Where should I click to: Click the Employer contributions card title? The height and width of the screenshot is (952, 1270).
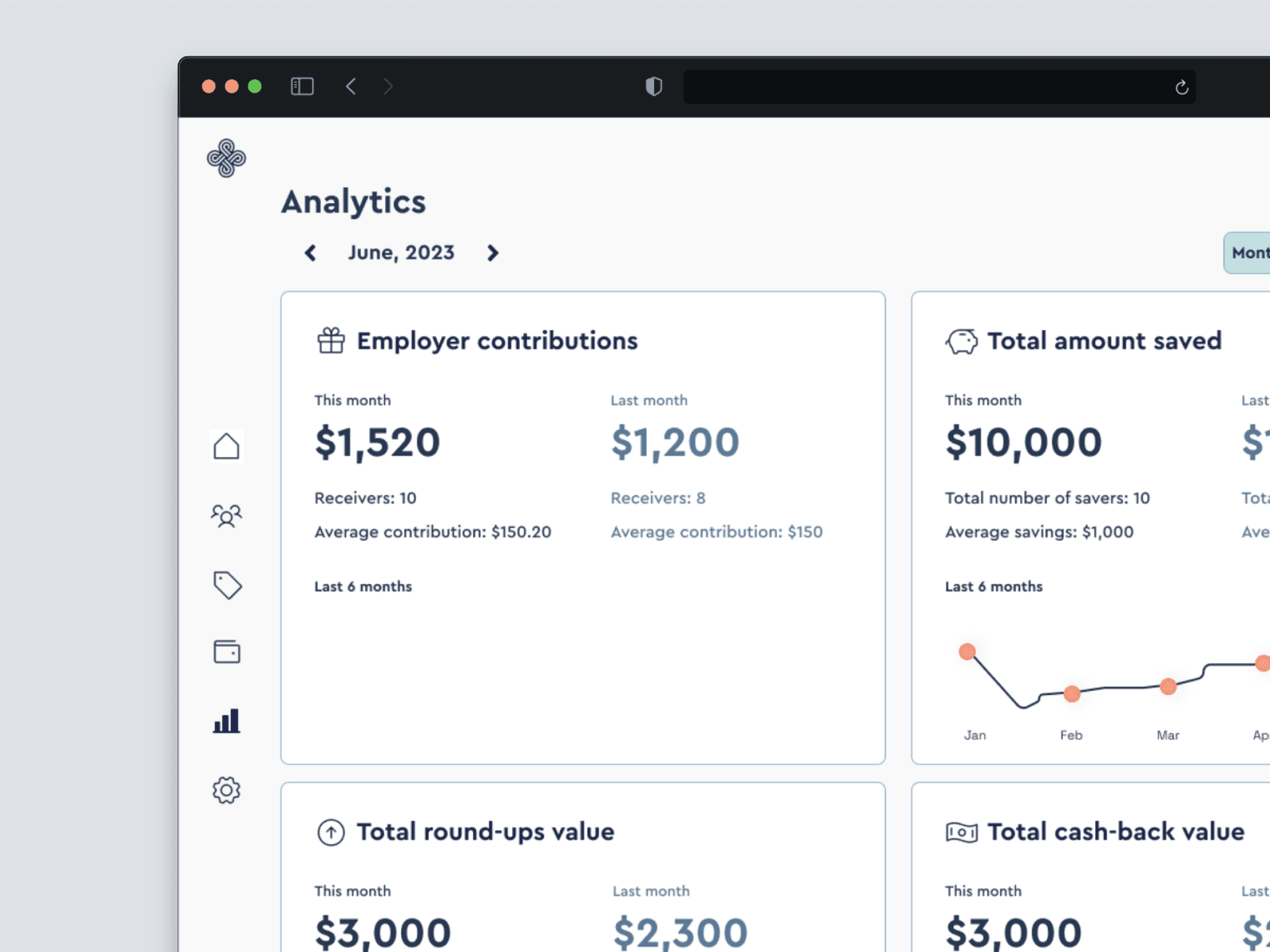(x=498, y=341)
